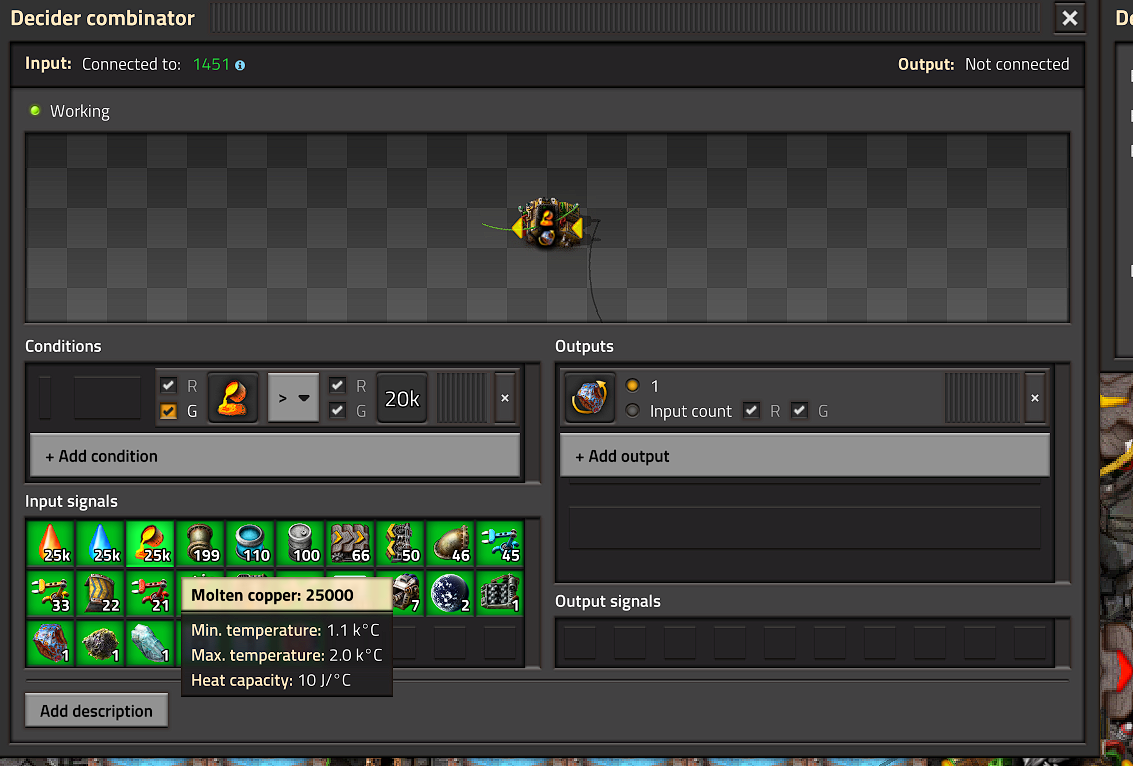Viewport: 1133px width, 766px height.
Task: Click the pipe signal with count 199
Action: 200,543
